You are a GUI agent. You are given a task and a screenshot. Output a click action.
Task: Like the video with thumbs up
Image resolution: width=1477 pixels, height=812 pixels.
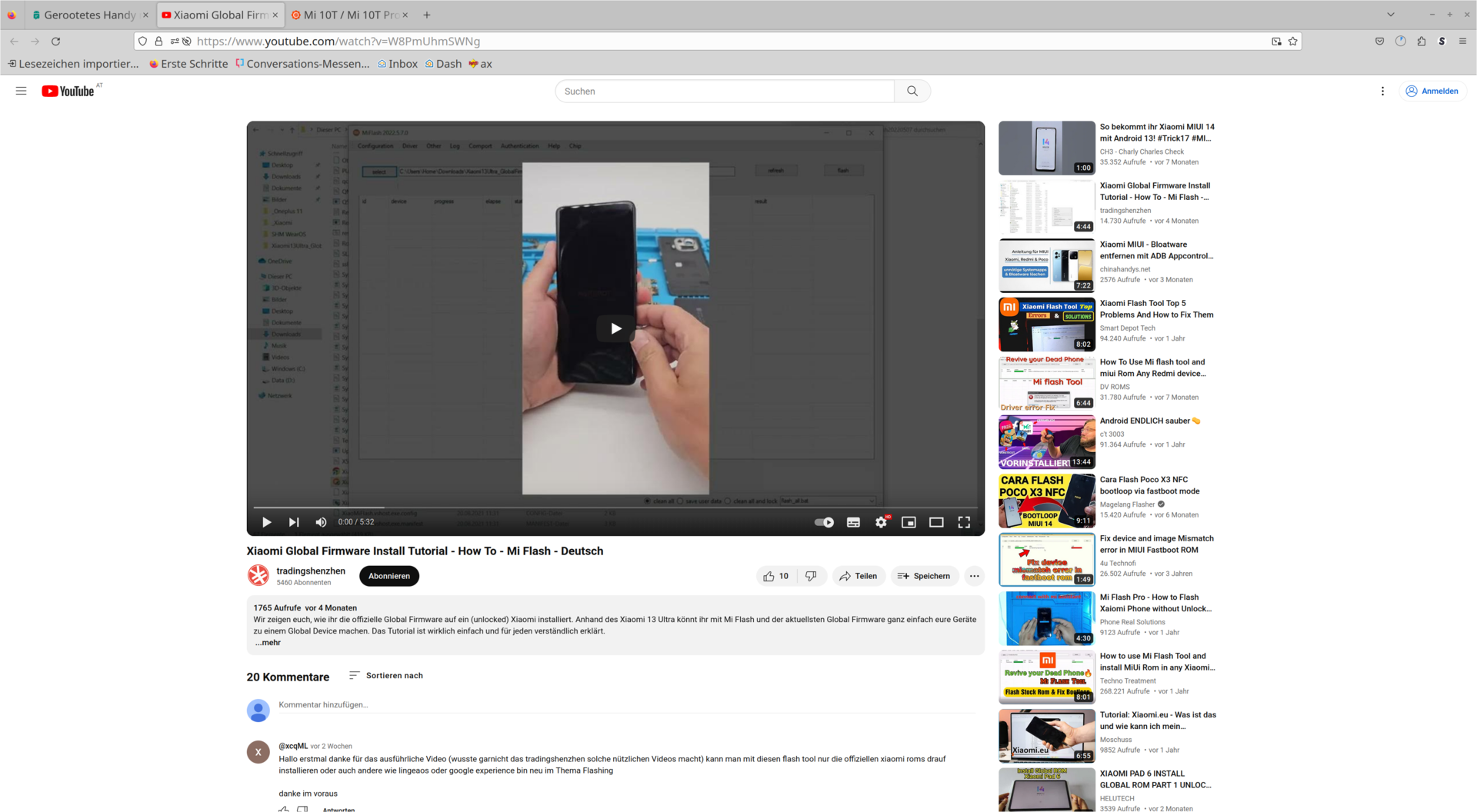(x=775, y=576)
